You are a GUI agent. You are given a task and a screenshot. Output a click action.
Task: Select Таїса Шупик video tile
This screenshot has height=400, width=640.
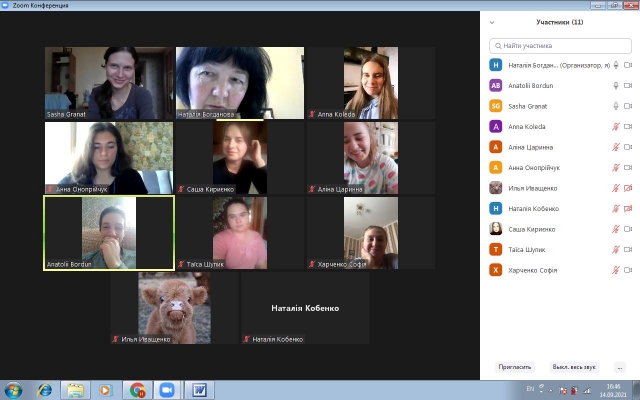240,233
